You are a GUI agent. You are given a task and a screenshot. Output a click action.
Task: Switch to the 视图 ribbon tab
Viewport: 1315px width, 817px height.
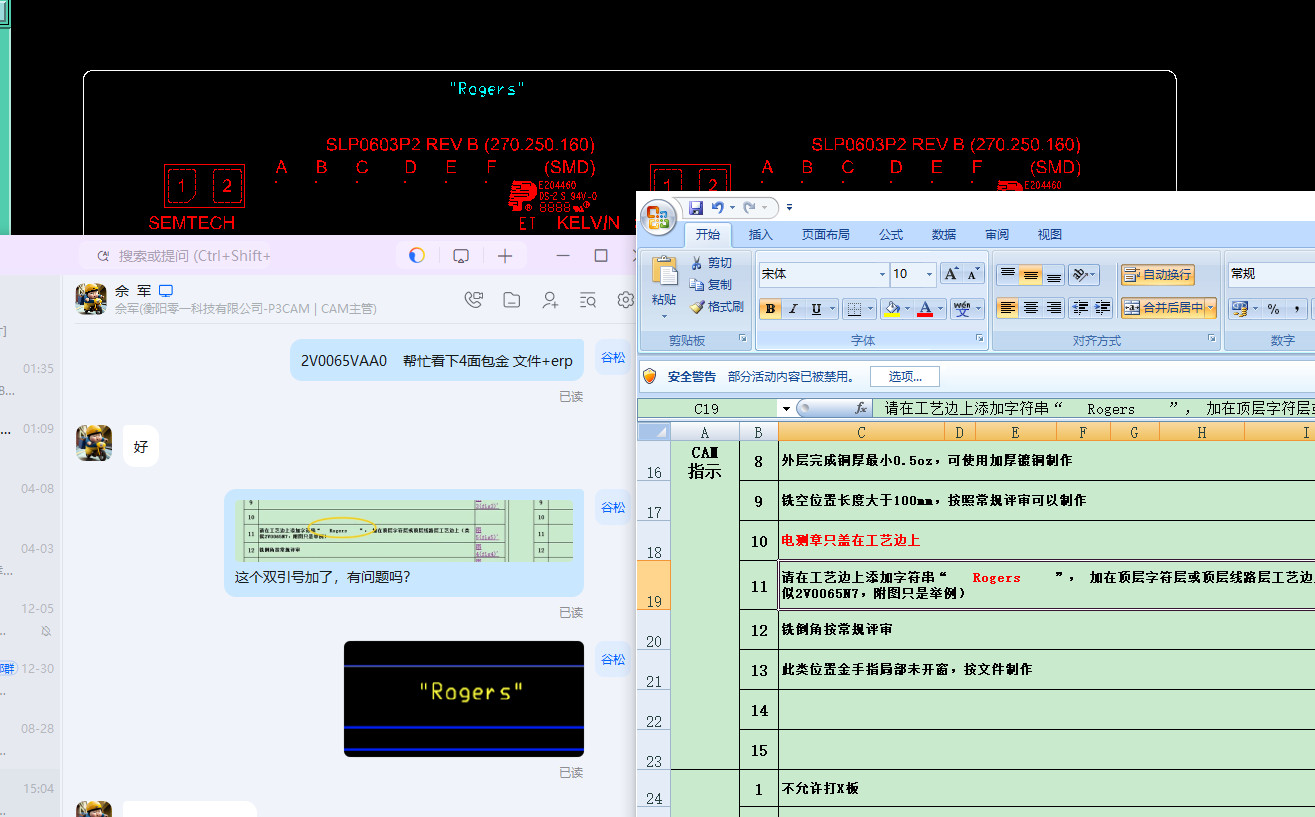1050,235
